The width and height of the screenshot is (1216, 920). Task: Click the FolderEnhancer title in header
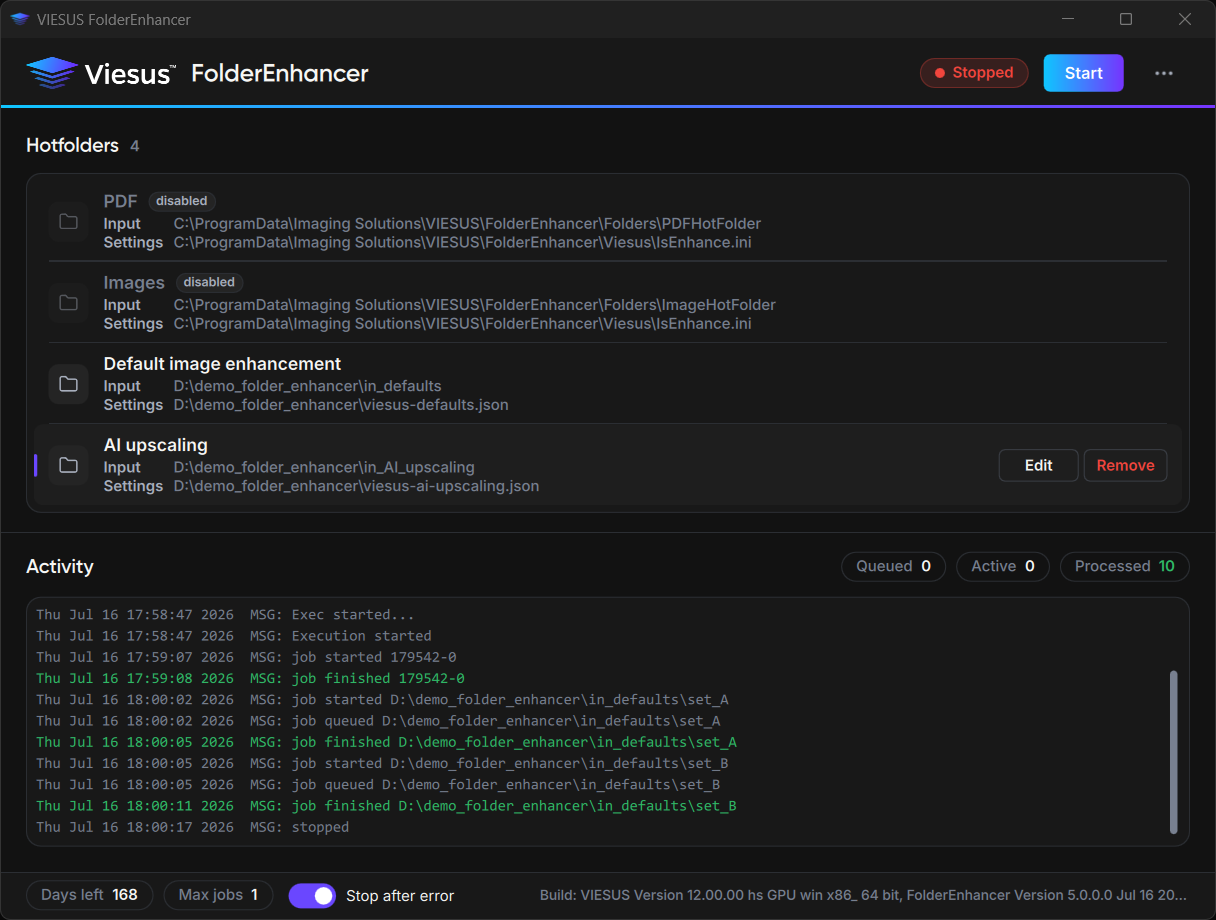[x=280, y=73]
